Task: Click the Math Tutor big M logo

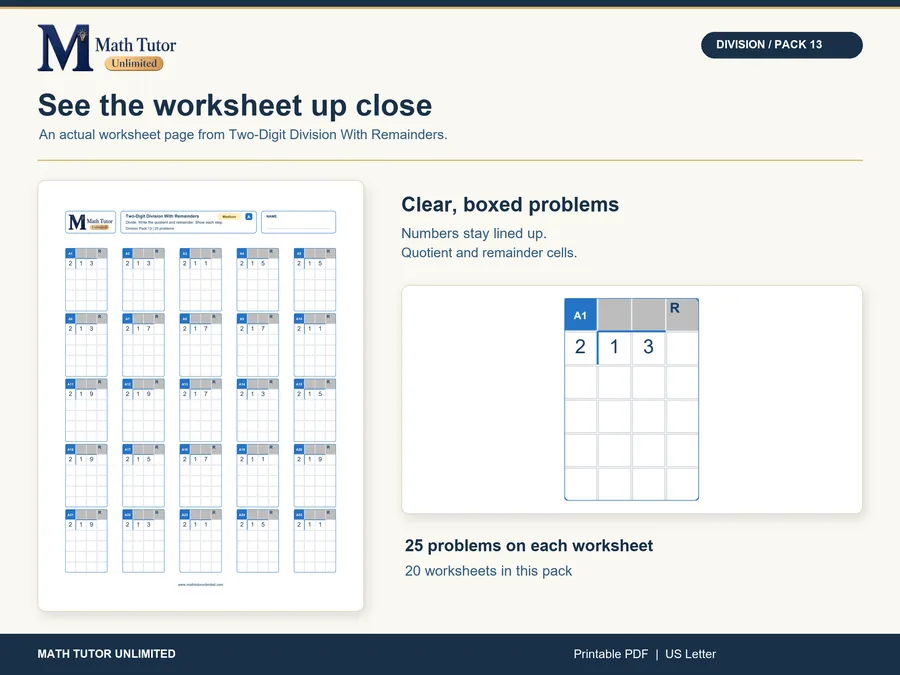Action: click(x=65, y=48)
